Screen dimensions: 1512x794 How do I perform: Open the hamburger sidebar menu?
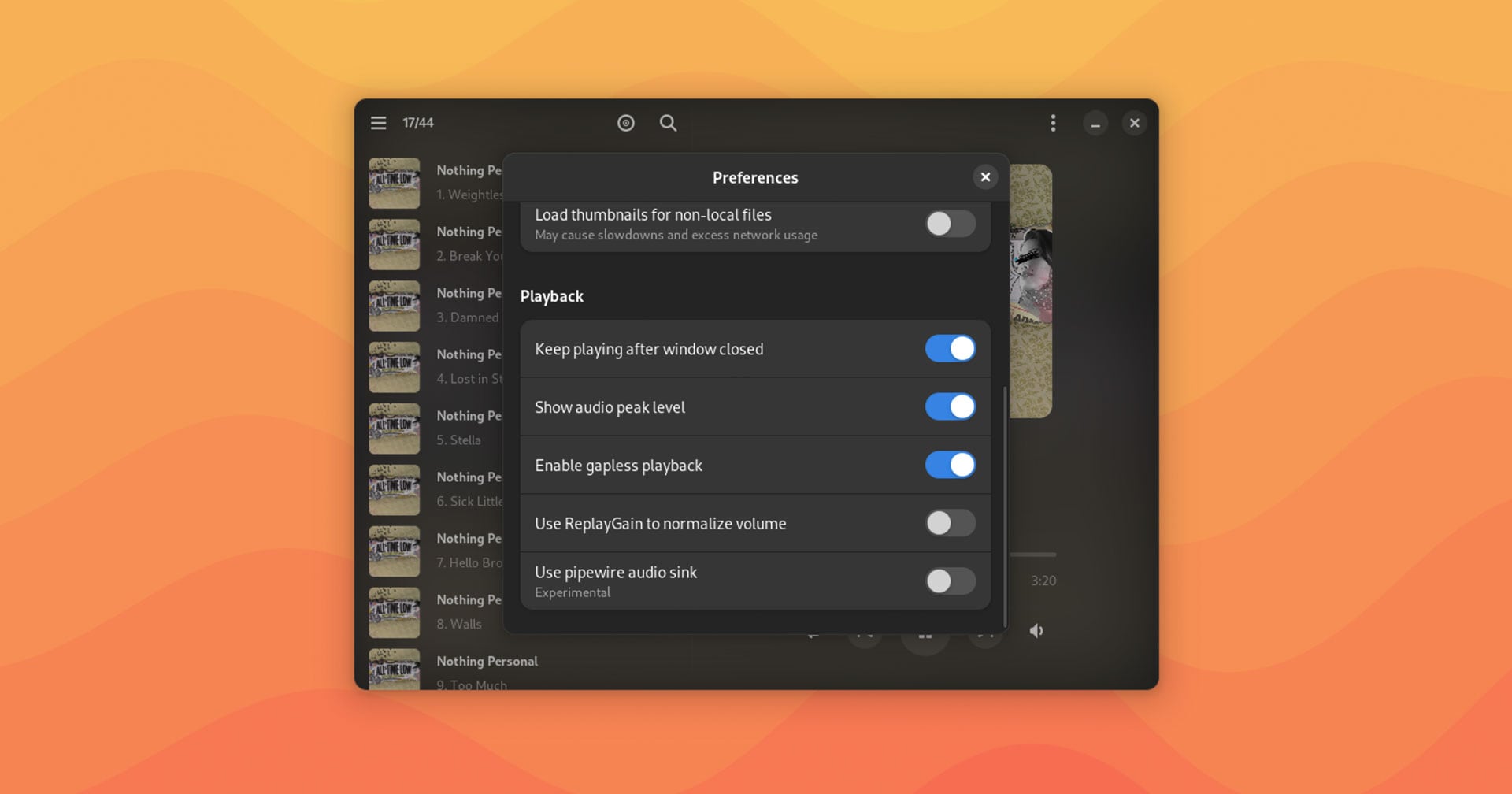tap(378, 123)
